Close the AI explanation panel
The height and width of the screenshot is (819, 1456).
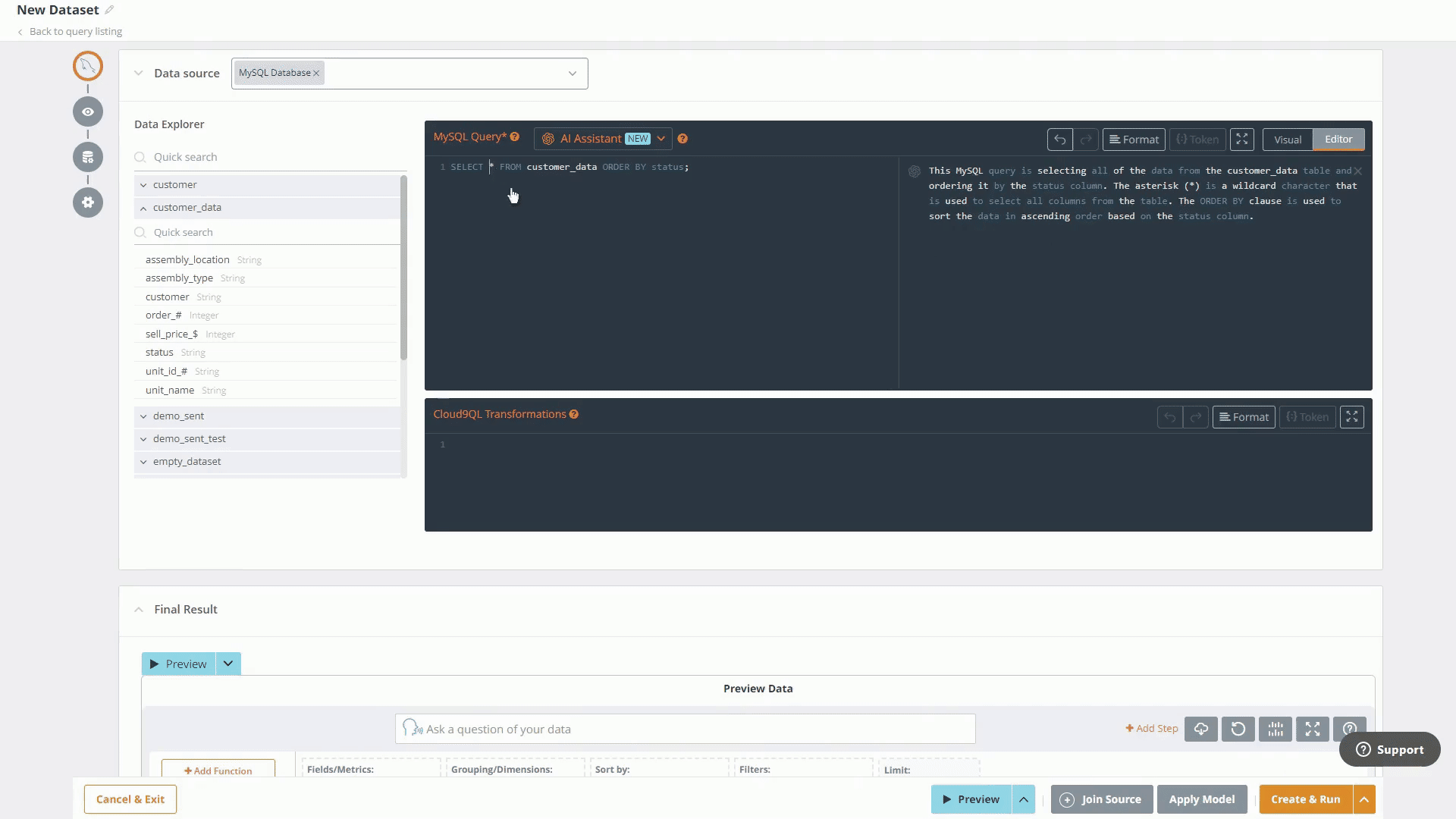1358,171
